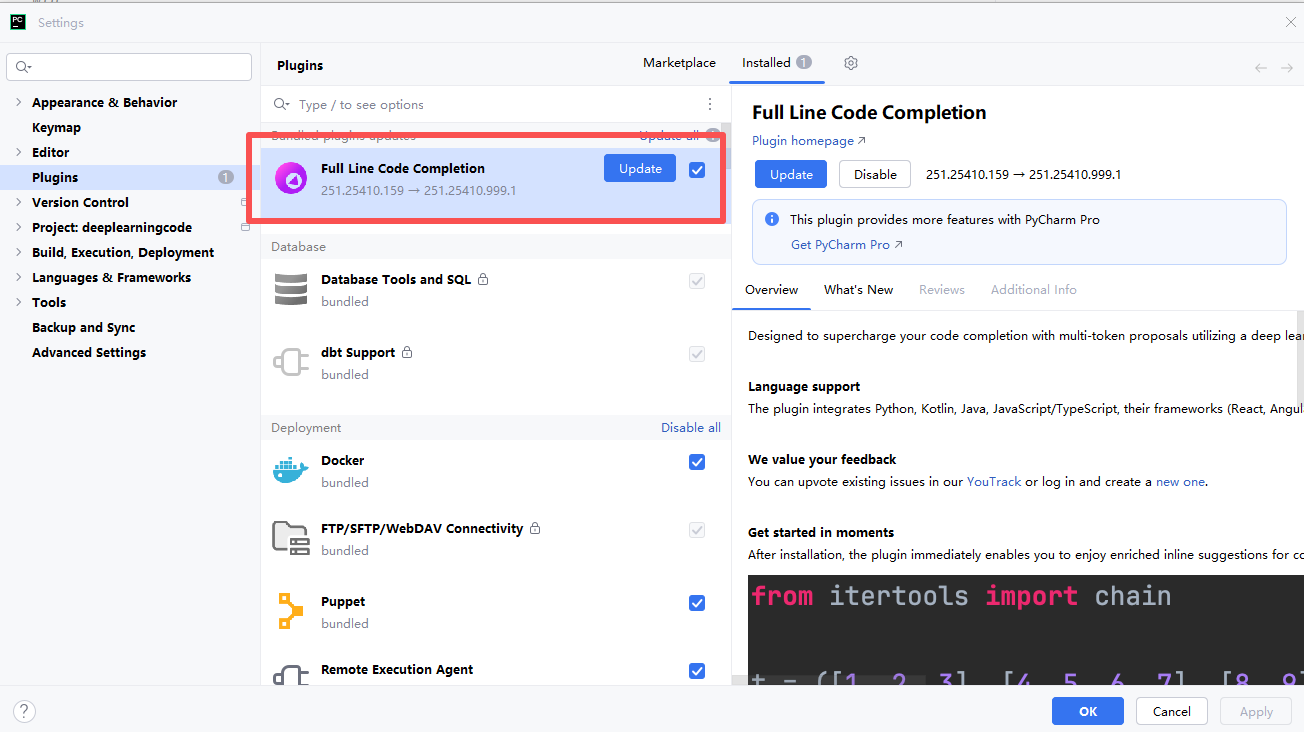Click Update in the plugin list row

point(640,168)
